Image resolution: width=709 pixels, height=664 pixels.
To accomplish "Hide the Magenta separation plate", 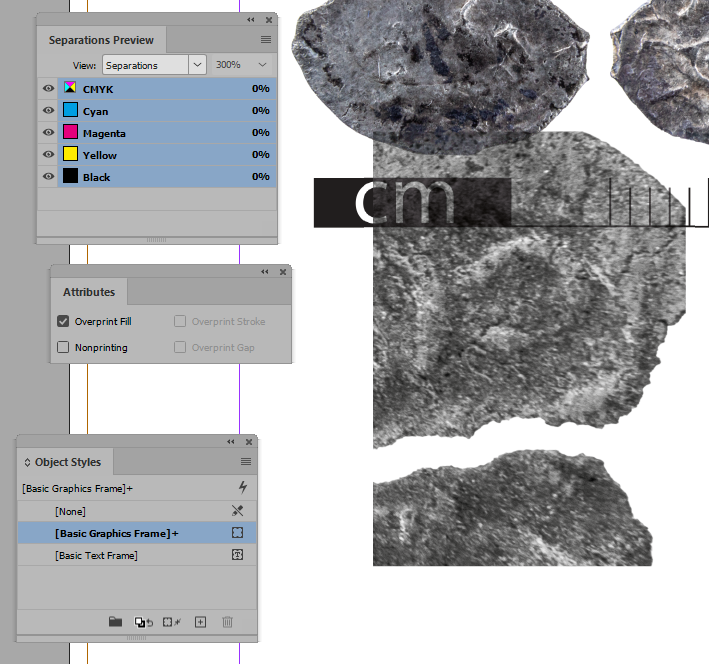I will point(48,132).
